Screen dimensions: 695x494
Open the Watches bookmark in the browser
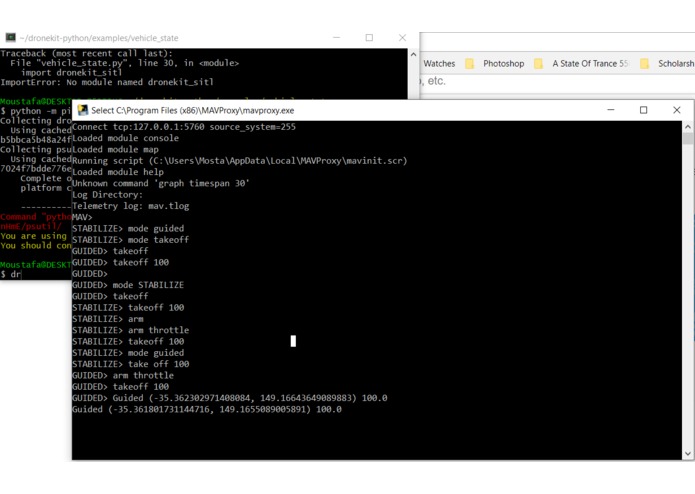coord(439,63)
